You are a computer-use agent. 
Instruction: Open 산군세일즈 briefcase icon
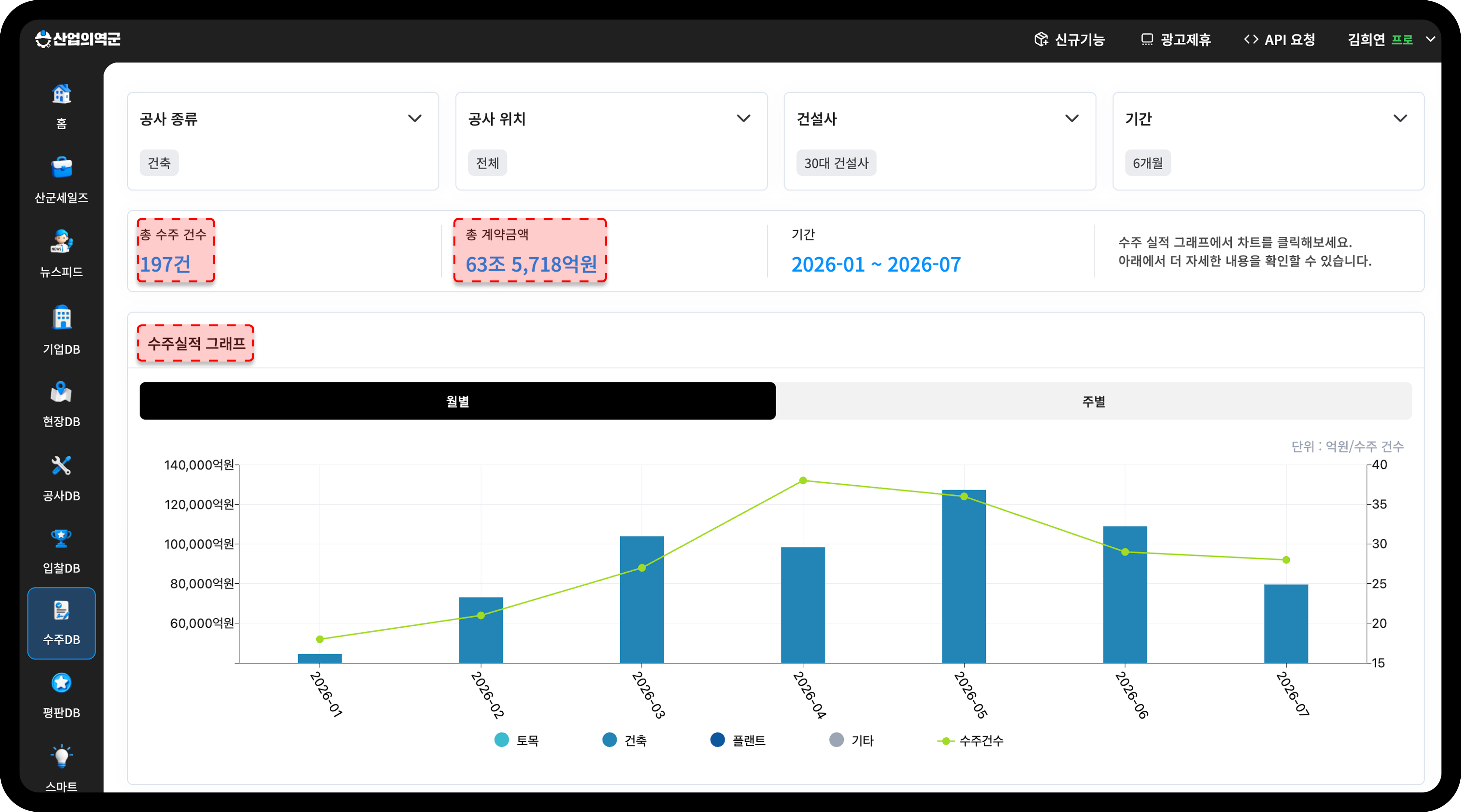61,168
